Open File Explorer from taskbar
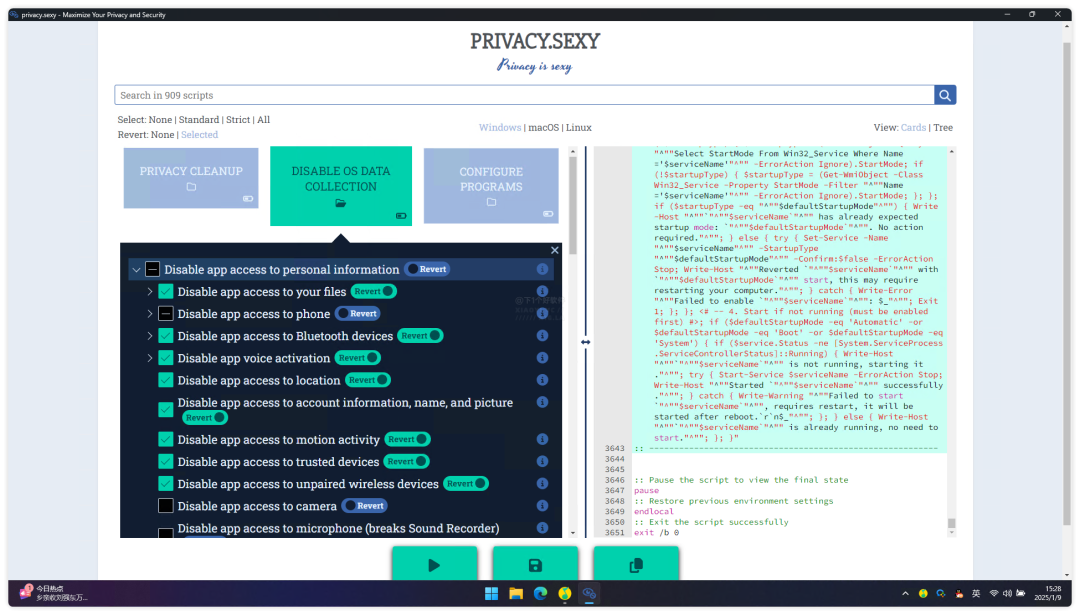 tap(516, 594)
